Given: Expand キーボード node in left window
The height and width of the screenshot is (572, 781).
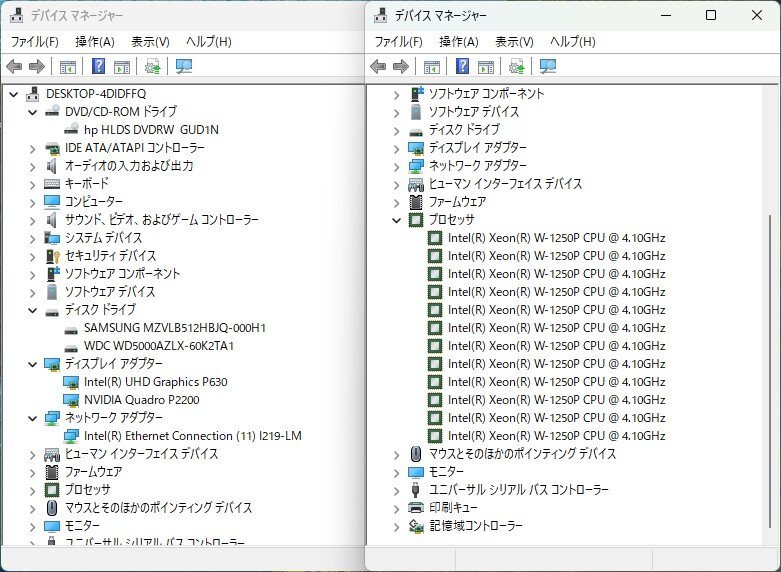Looking at the screenshot, I should point(32,184).
